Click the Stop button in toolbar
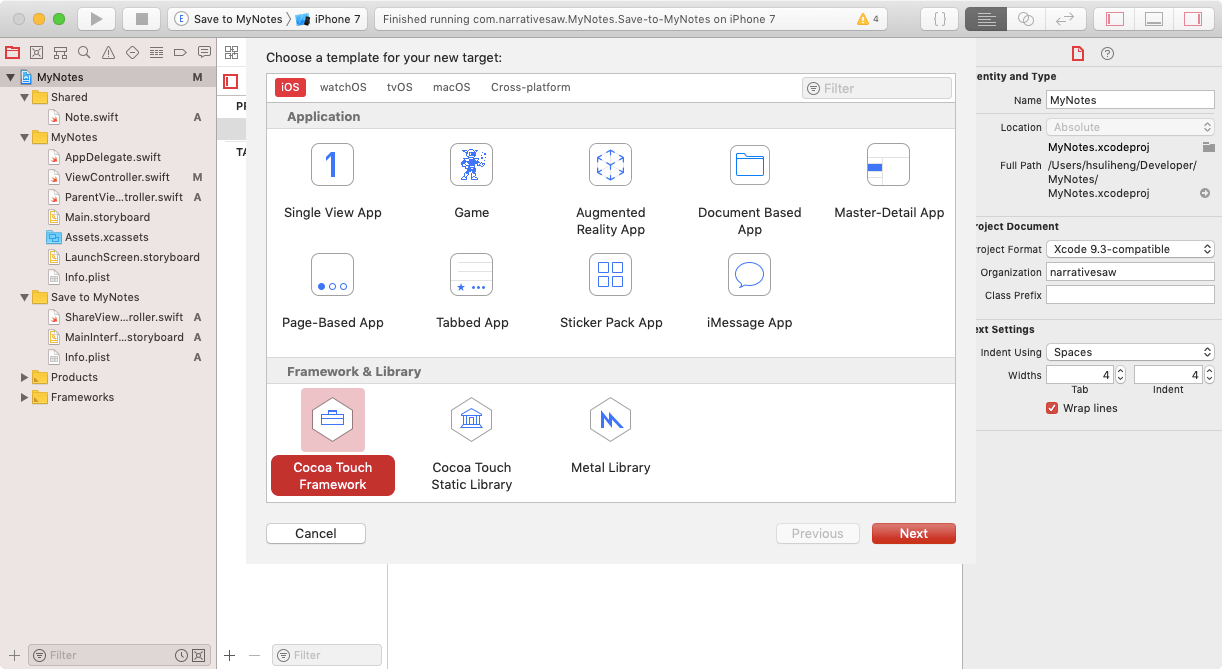This screenshot has height=669, width=1222. click(x=141, y=19)
